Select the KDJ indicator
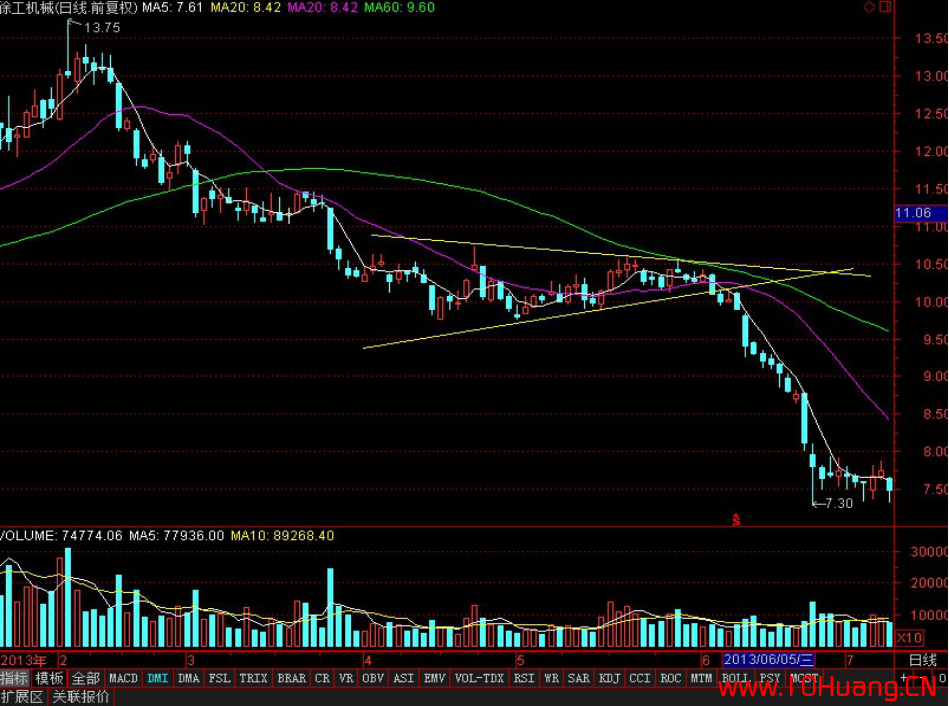 coord(609,678)
